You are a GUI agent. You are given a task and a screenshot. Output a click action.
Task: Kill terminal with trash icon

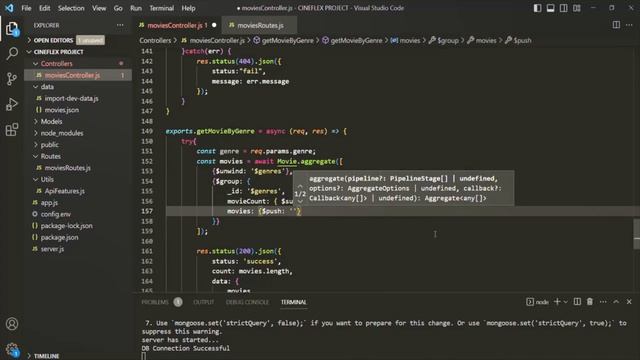tap(590, 302)
